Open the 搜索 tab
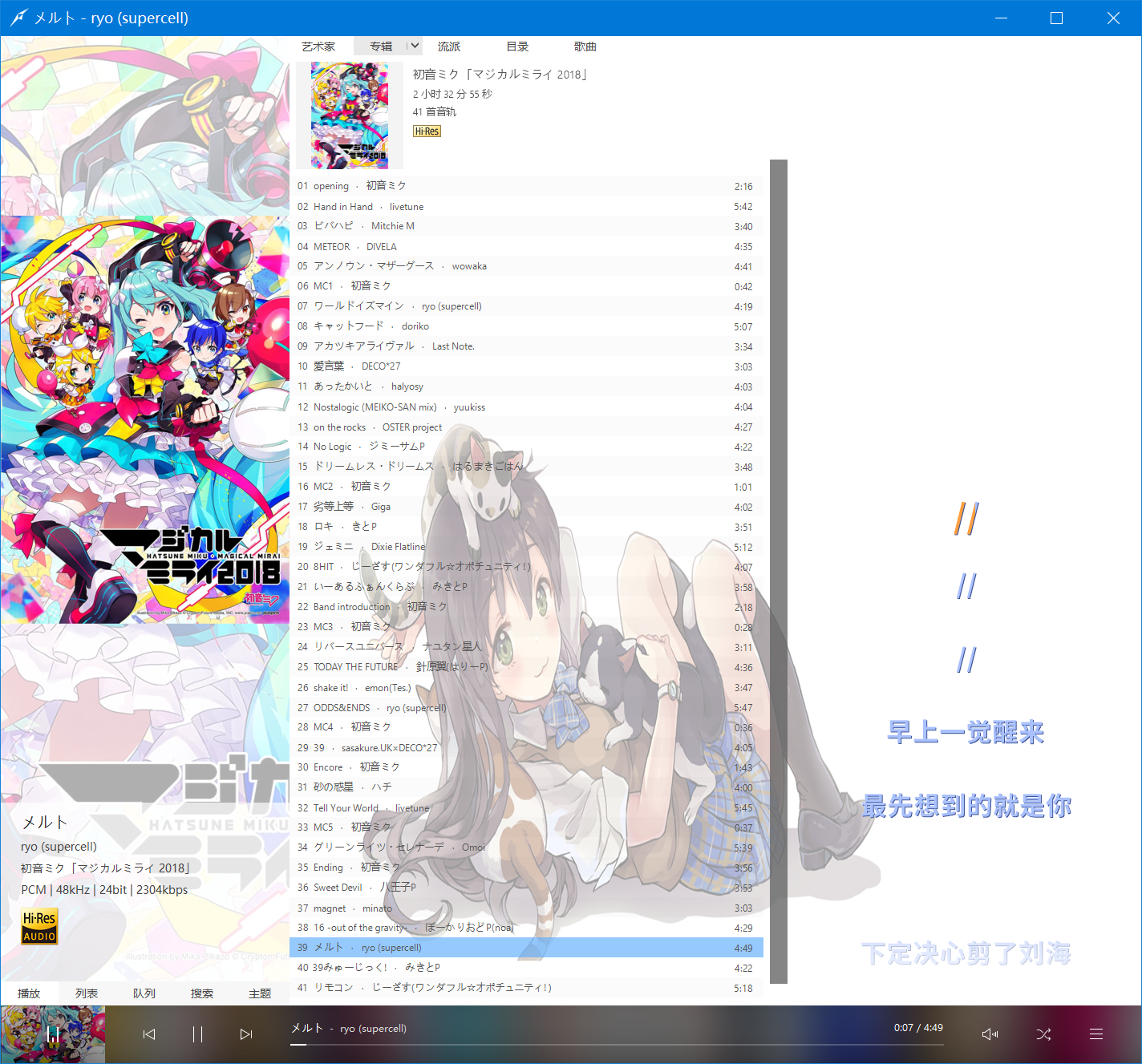 pos(202,993)
